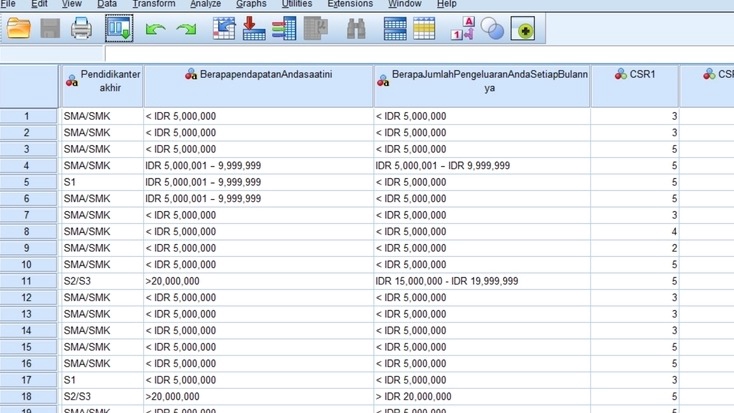Click the CSR1 value 3 in row 1
This screenshot has width=734, height=413.
click(635, 116)
